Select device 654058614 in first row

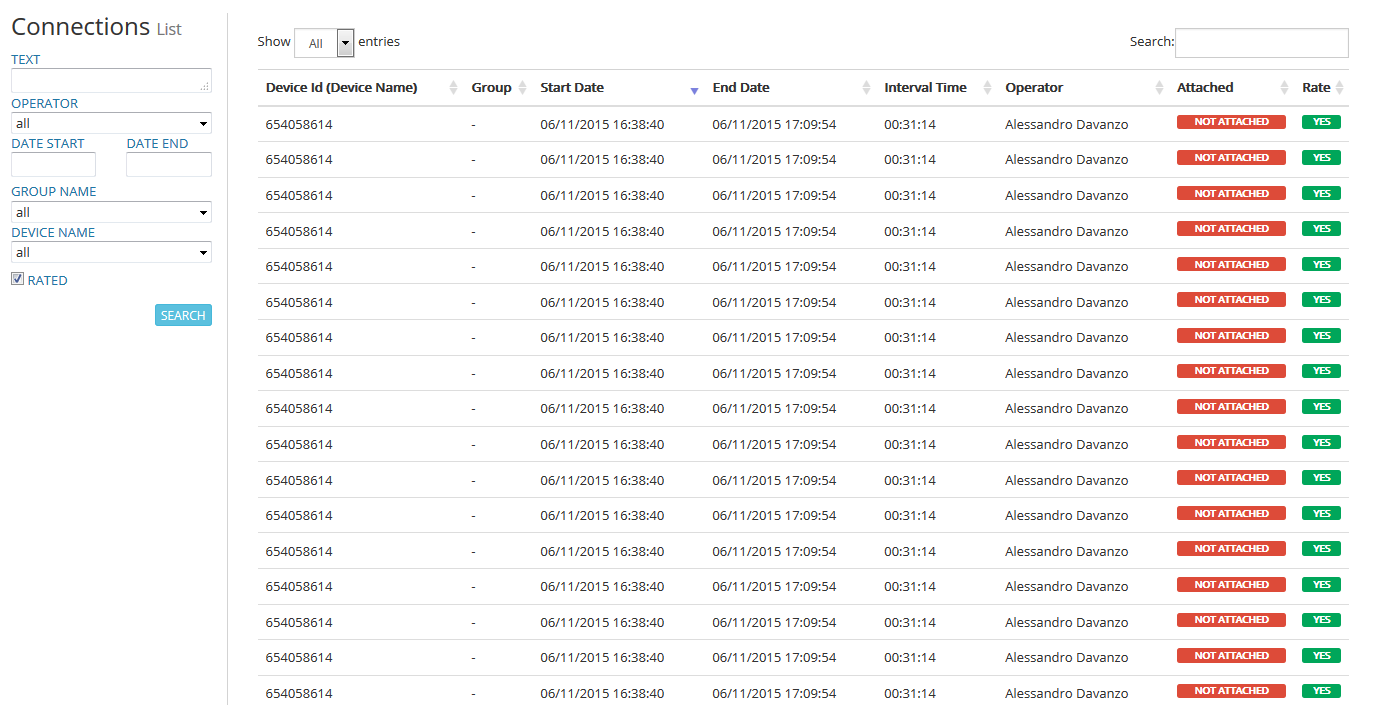pos(298,124)
